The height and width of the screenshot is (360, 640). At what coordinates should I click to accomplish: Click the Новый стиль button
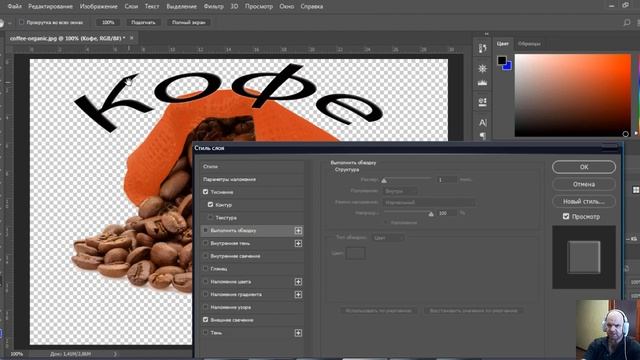(x=584, y=201)
